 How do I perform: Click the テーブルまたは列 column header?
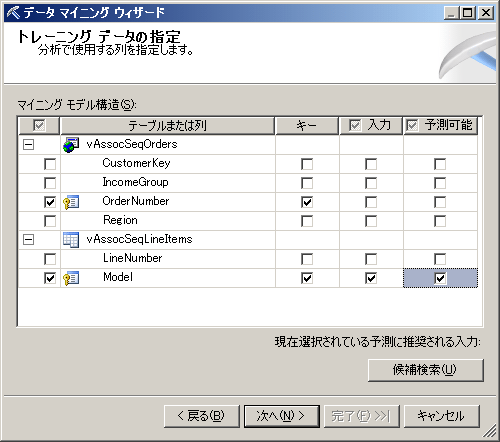pos(168,126)
